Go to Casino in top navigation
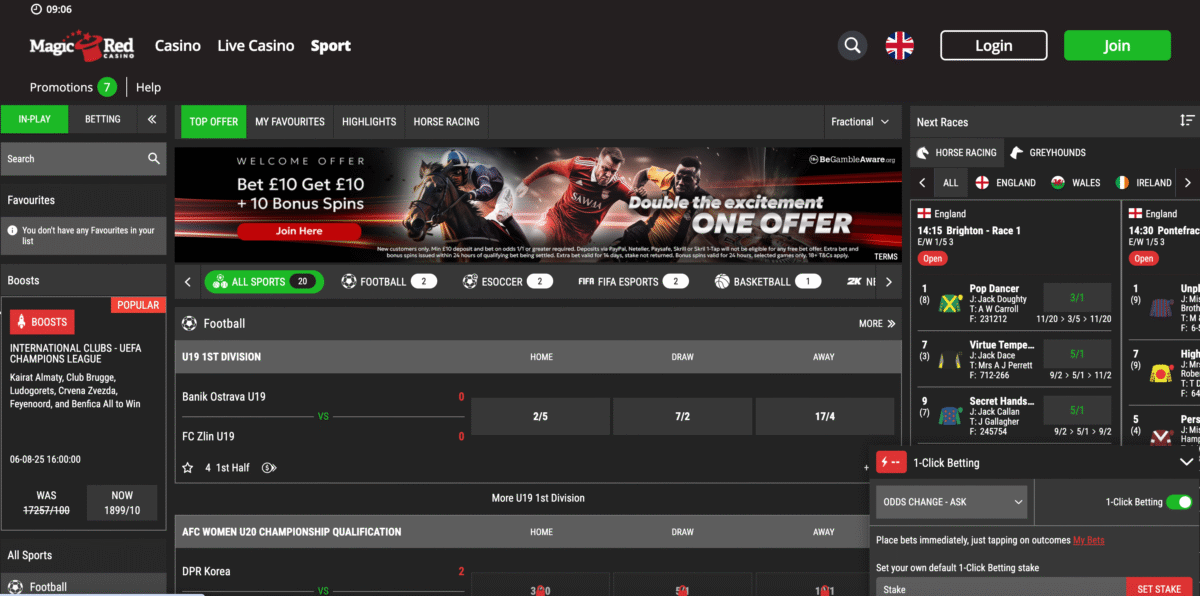Viewport: 1200px width, 596px height. (178, 45)
